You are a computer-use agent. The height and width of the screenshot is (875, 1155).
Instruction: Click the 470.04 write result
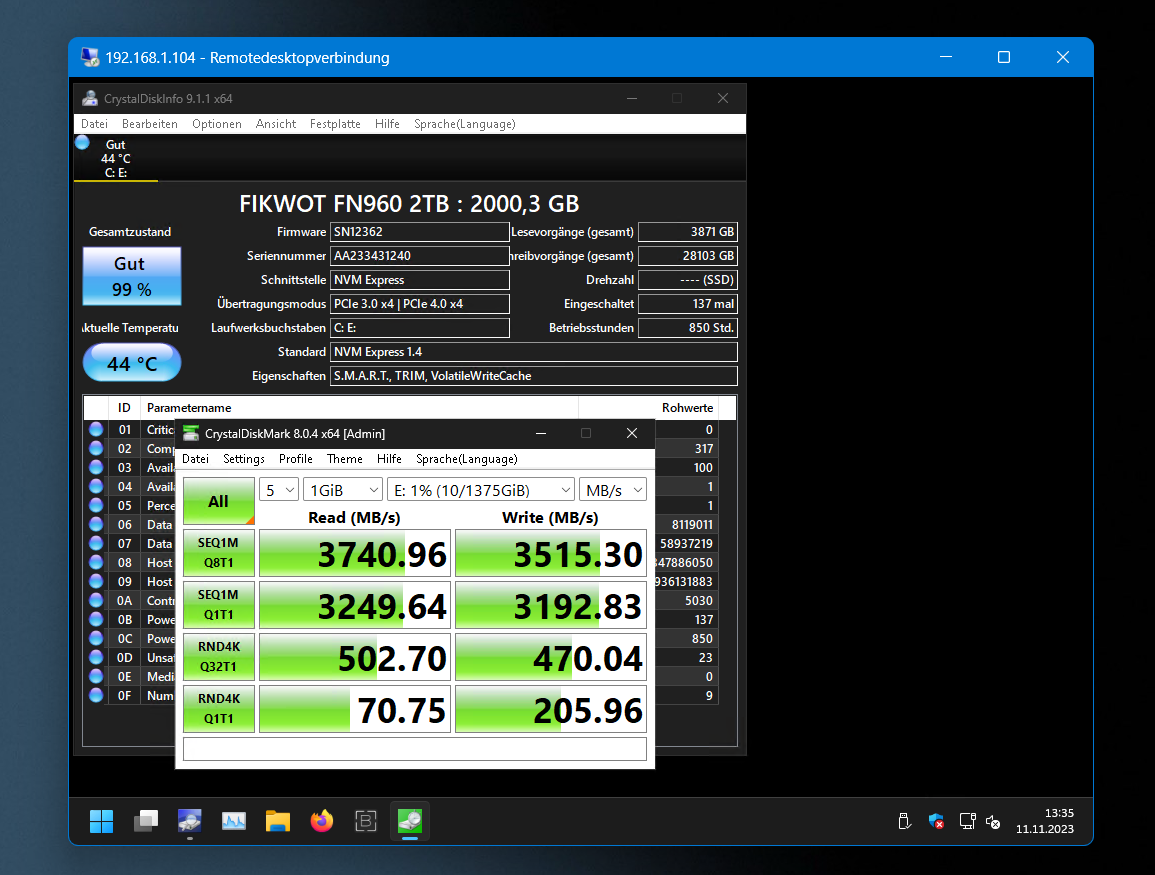[551, 657]
